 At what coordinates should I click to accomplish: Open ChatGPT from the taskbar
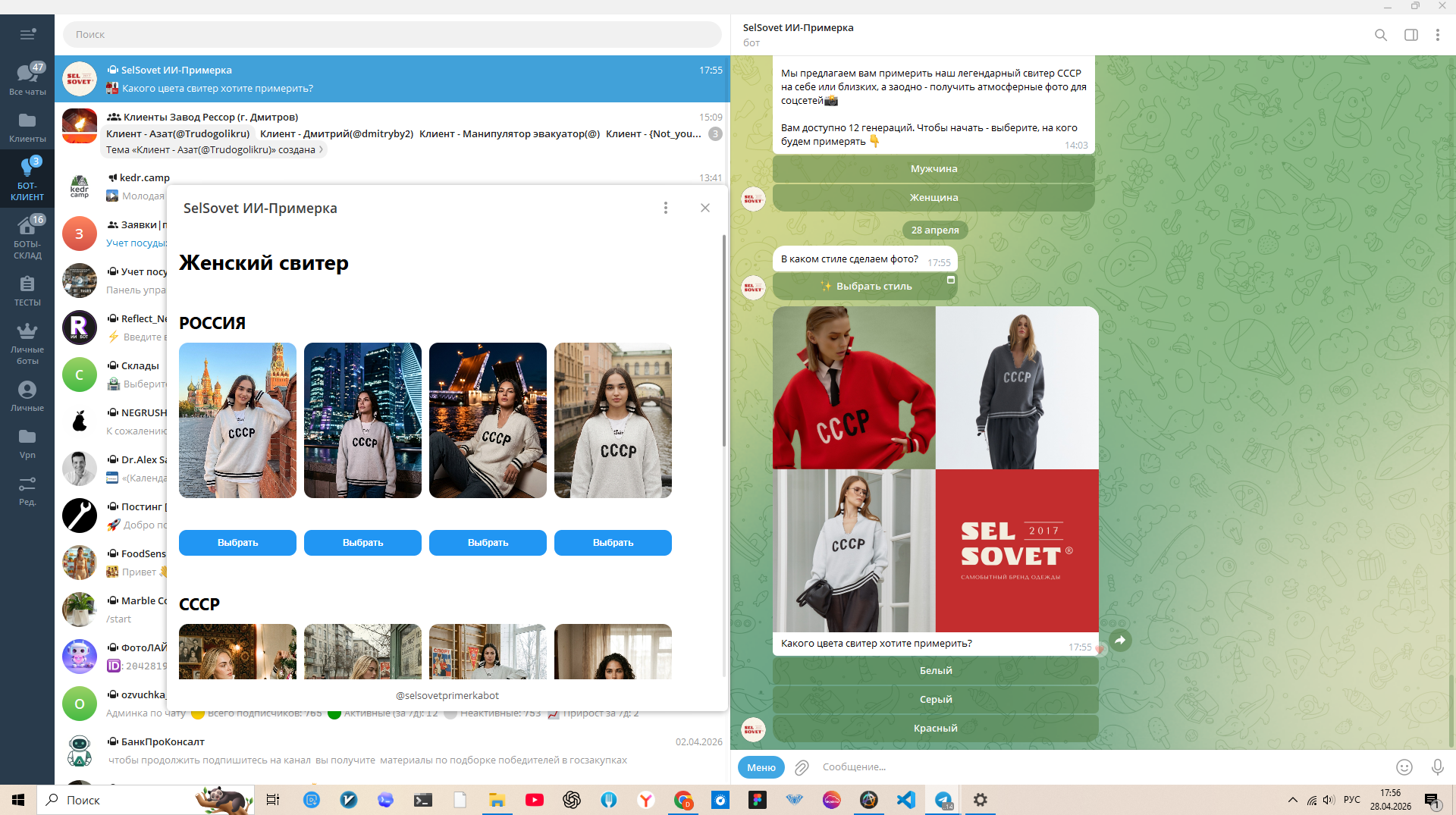click(572, 800)
